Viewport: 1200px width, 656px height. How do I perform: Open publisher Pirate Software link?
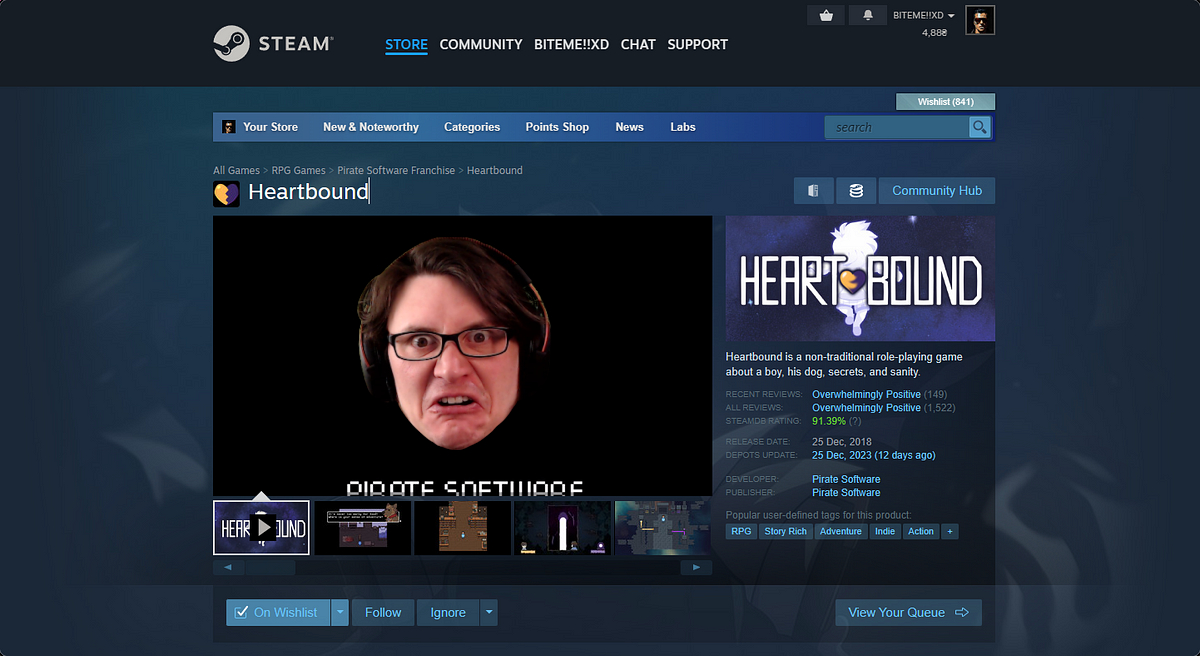click(846, 492)
